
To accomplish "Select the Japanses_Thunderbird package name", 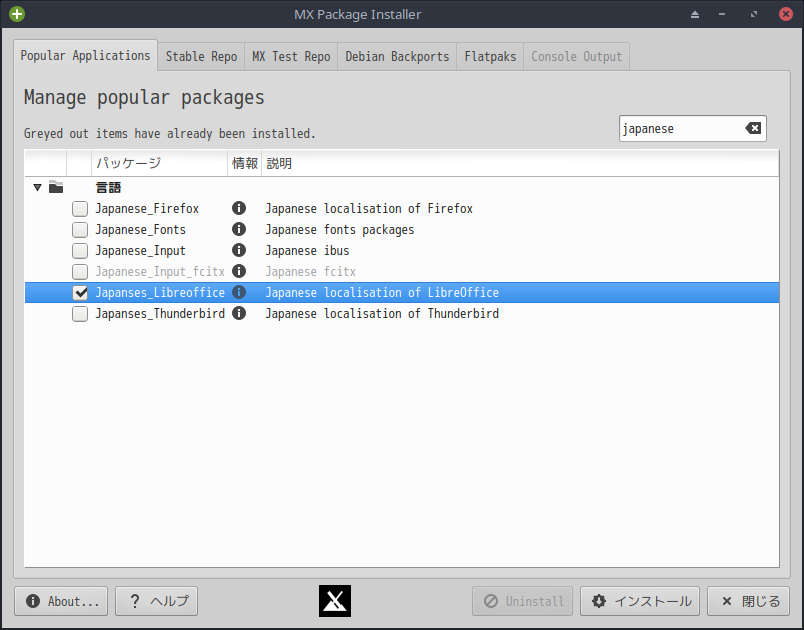I will [160, 314].
